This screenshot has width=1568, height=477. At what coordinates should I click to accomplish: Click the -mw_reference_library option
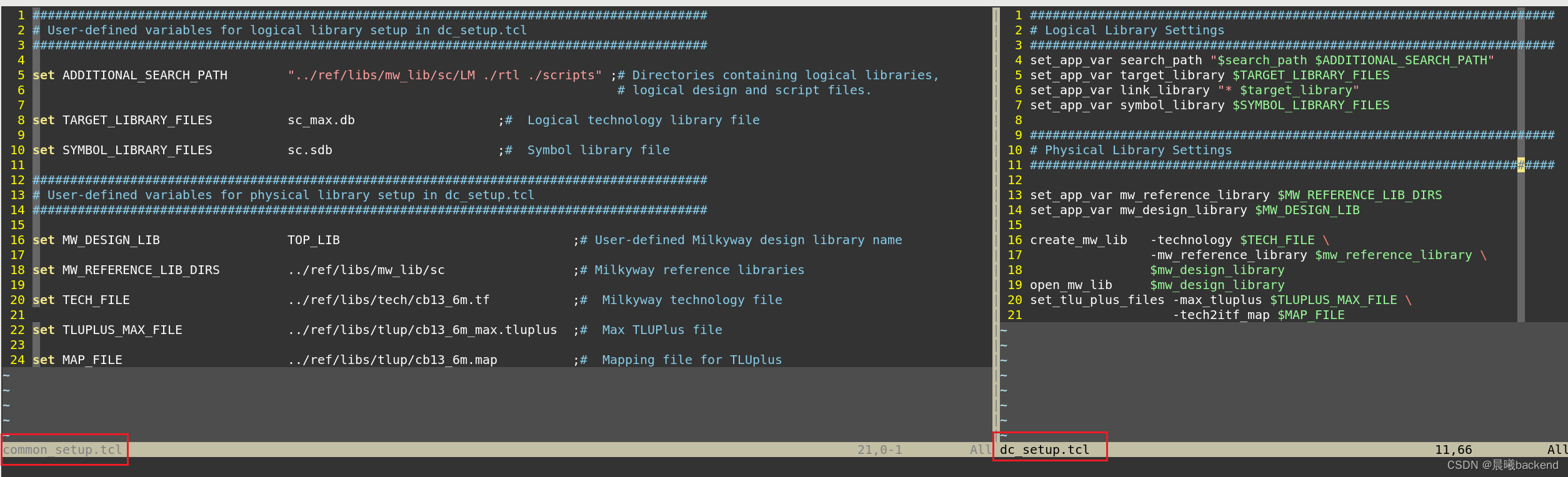1229,255
